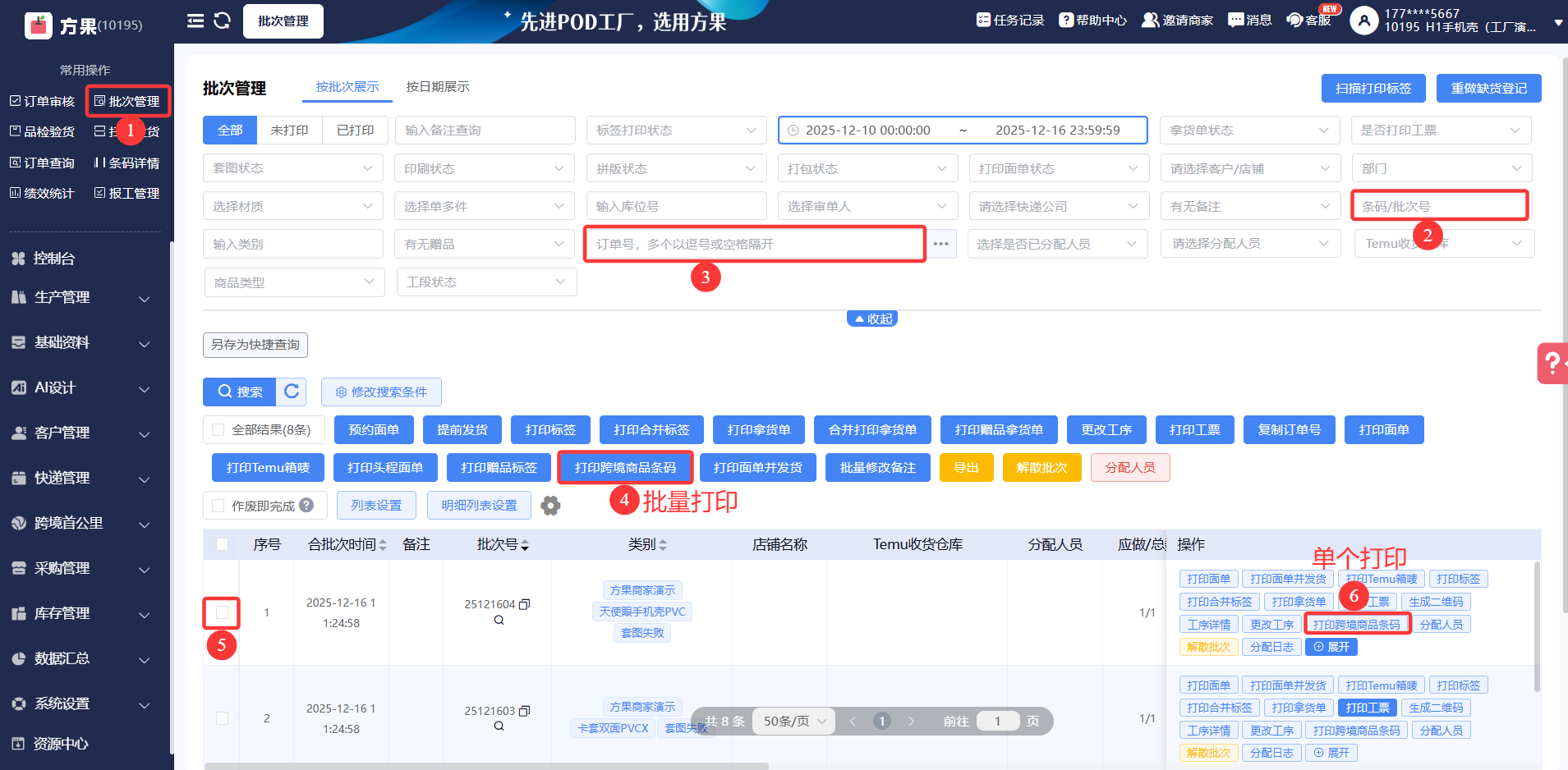1568x770 pixels.
Task: Select the checkbox for row 2
Action: pyautogui.click(x=222, y=718)
